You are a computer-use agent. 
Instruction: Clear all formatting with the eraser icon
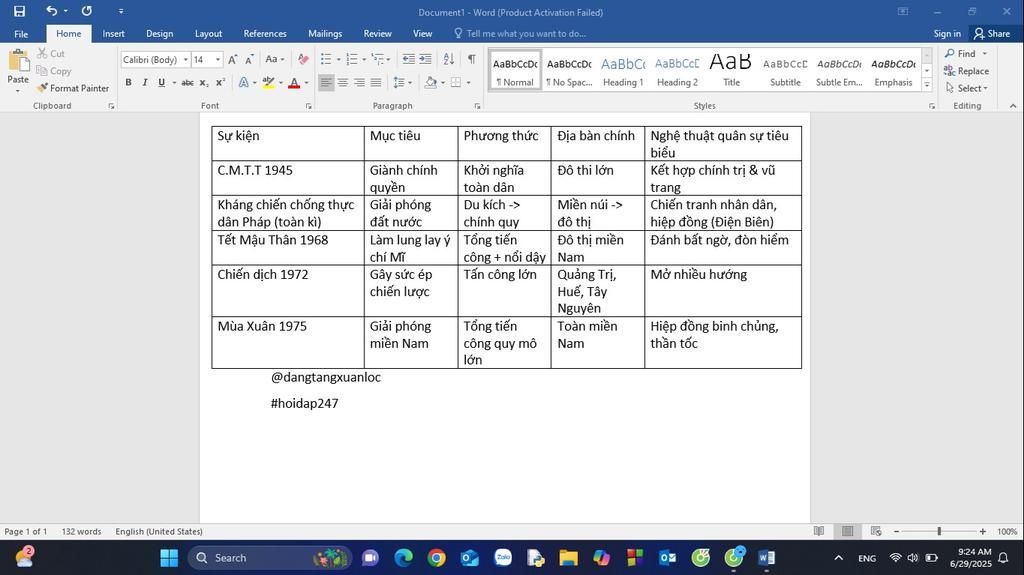click(303, 59)
